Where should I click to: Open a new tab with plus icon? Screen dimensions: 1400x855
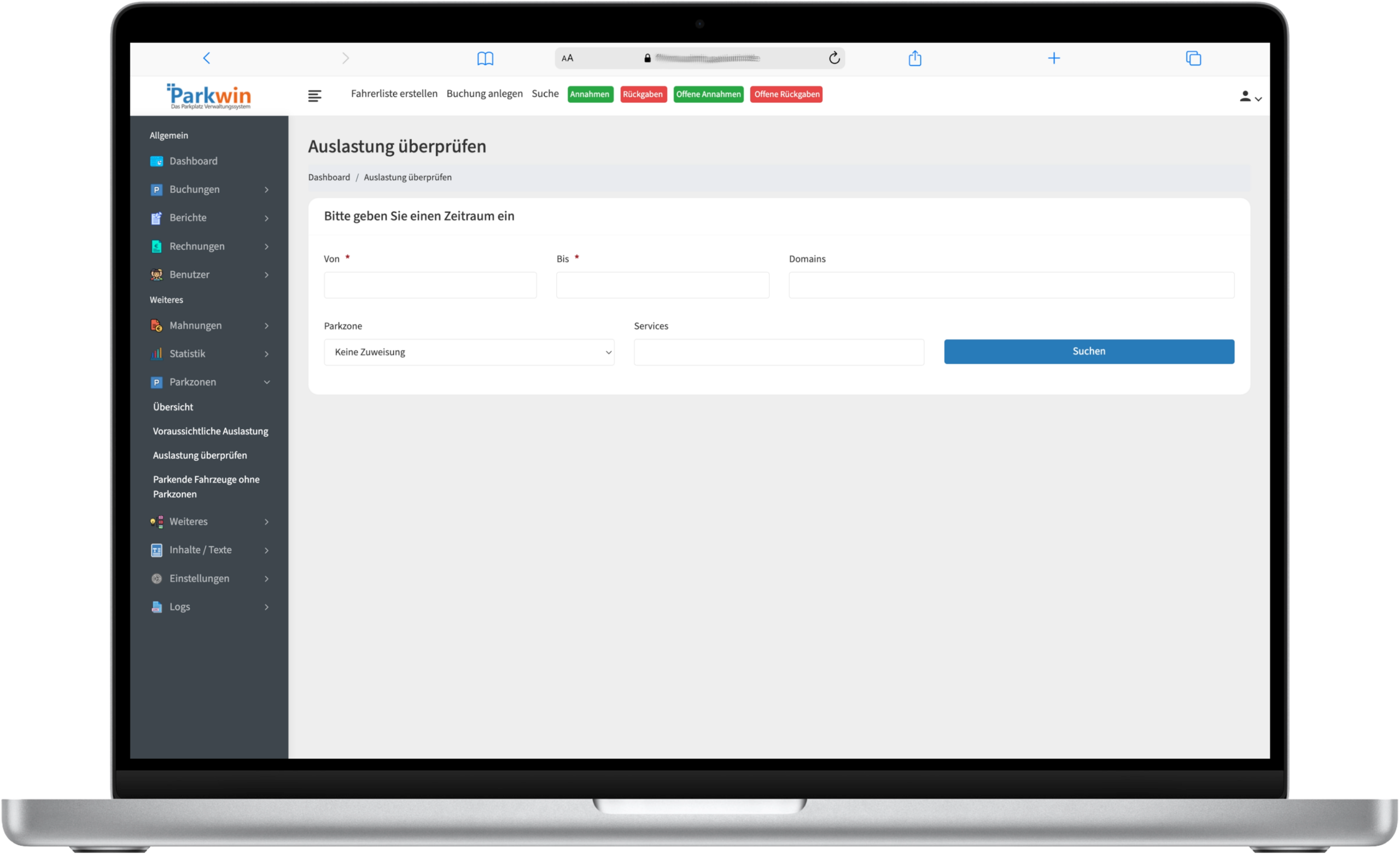coord(1053,58)
